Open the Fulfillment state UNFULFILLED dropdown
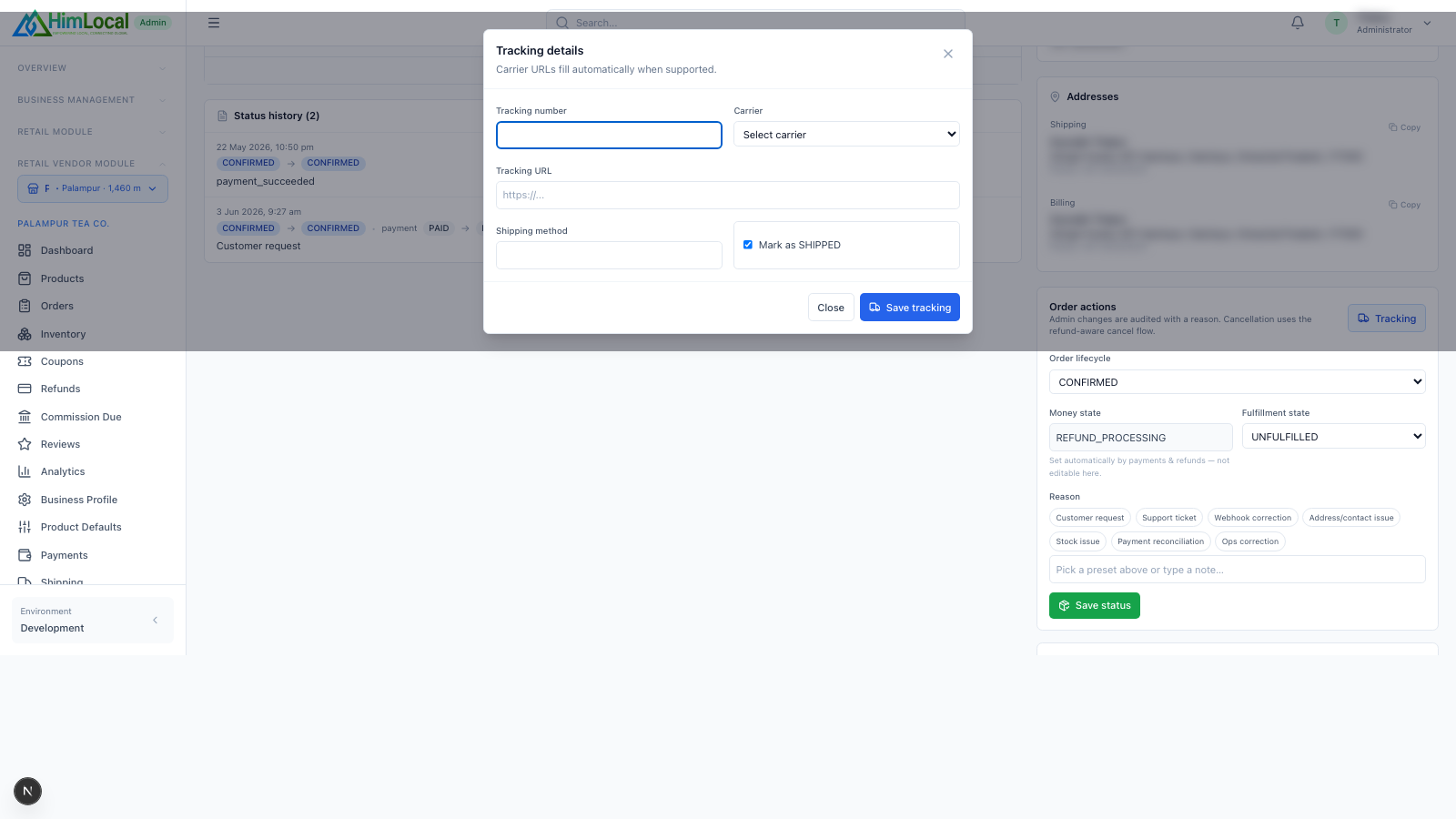The height and width of the screenshot is (819, 1456). coord(1334,437)
